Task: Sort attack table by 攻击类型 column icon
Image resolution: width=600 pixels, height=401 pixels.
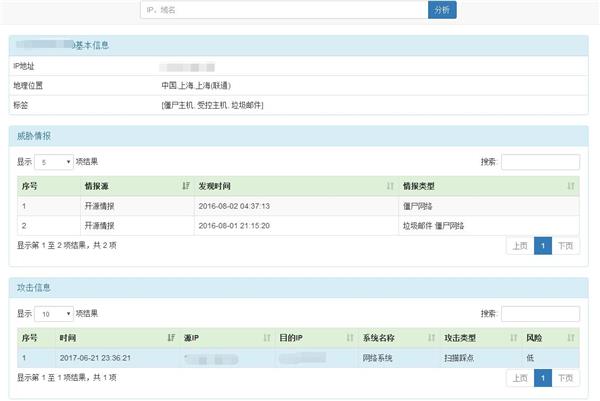Action: point(512,338)
